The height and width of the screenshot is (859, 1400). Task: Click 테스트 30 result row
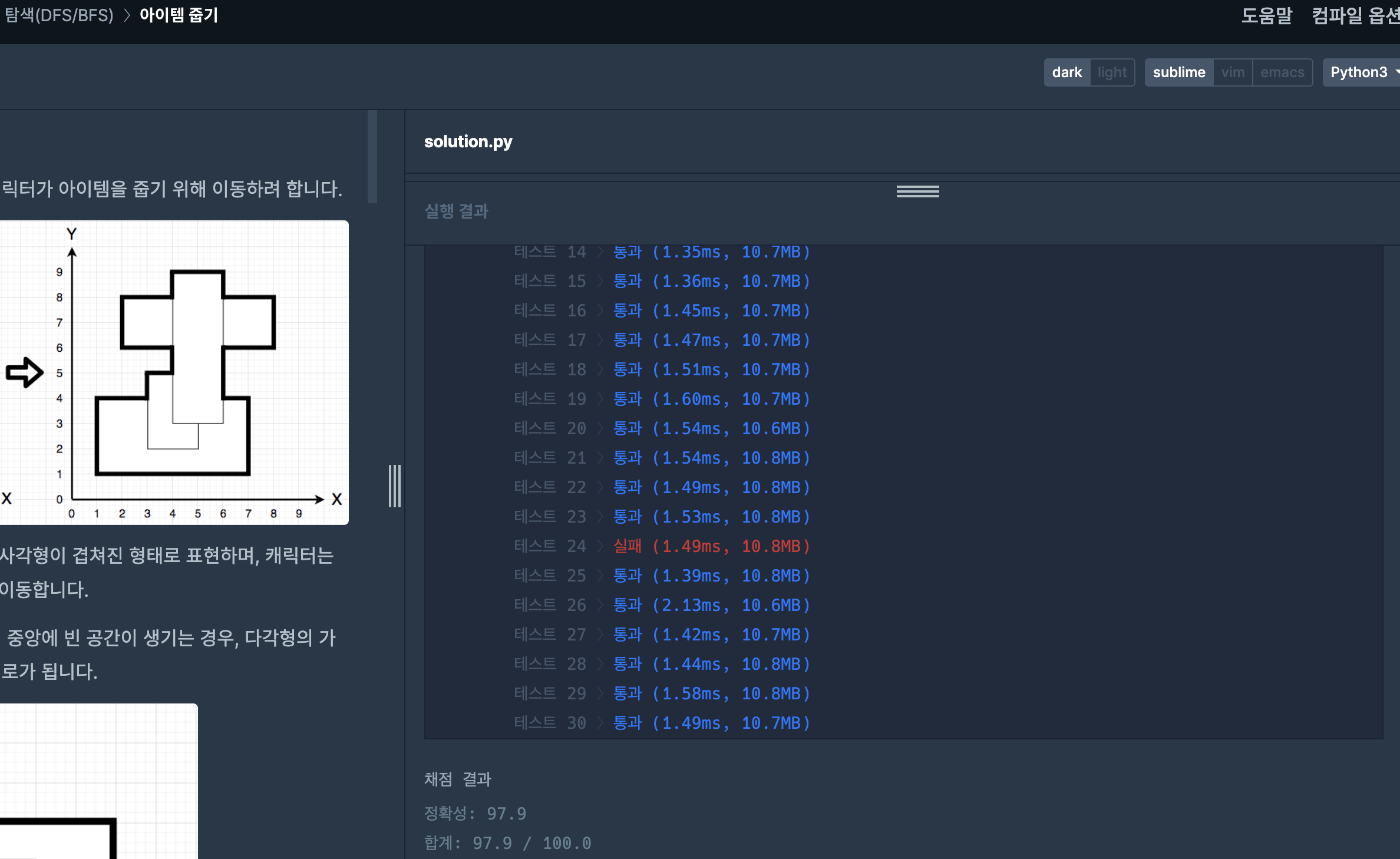click(x=662, y=723)
